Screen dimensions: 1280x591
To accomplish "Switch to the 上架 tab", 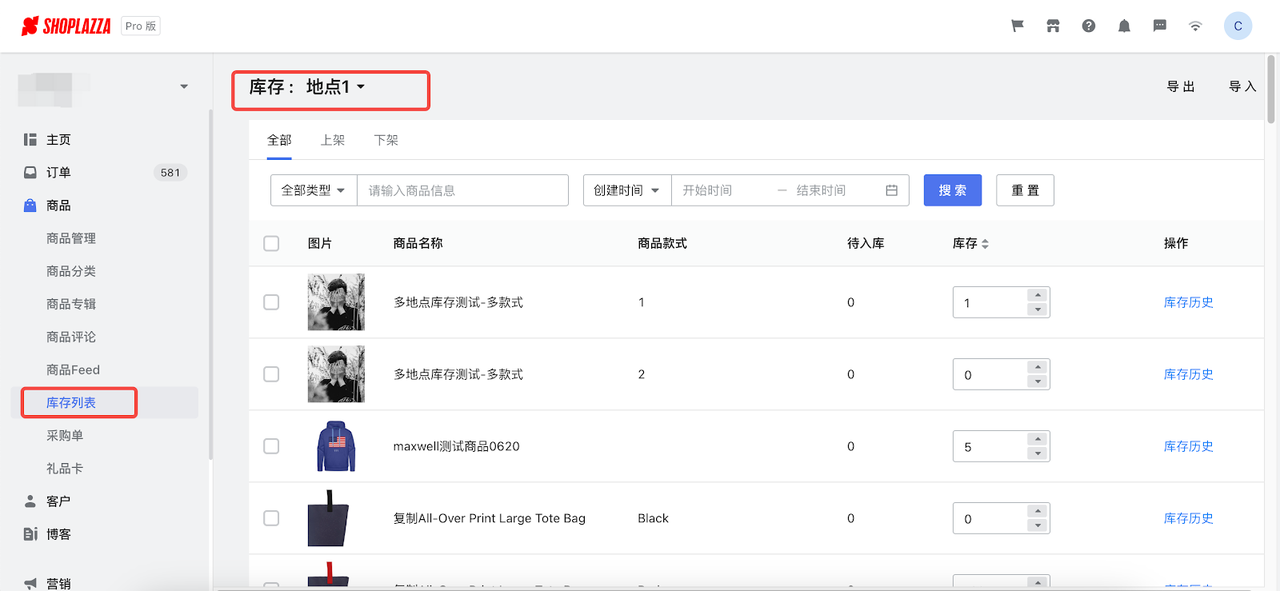I will [333, 139].
